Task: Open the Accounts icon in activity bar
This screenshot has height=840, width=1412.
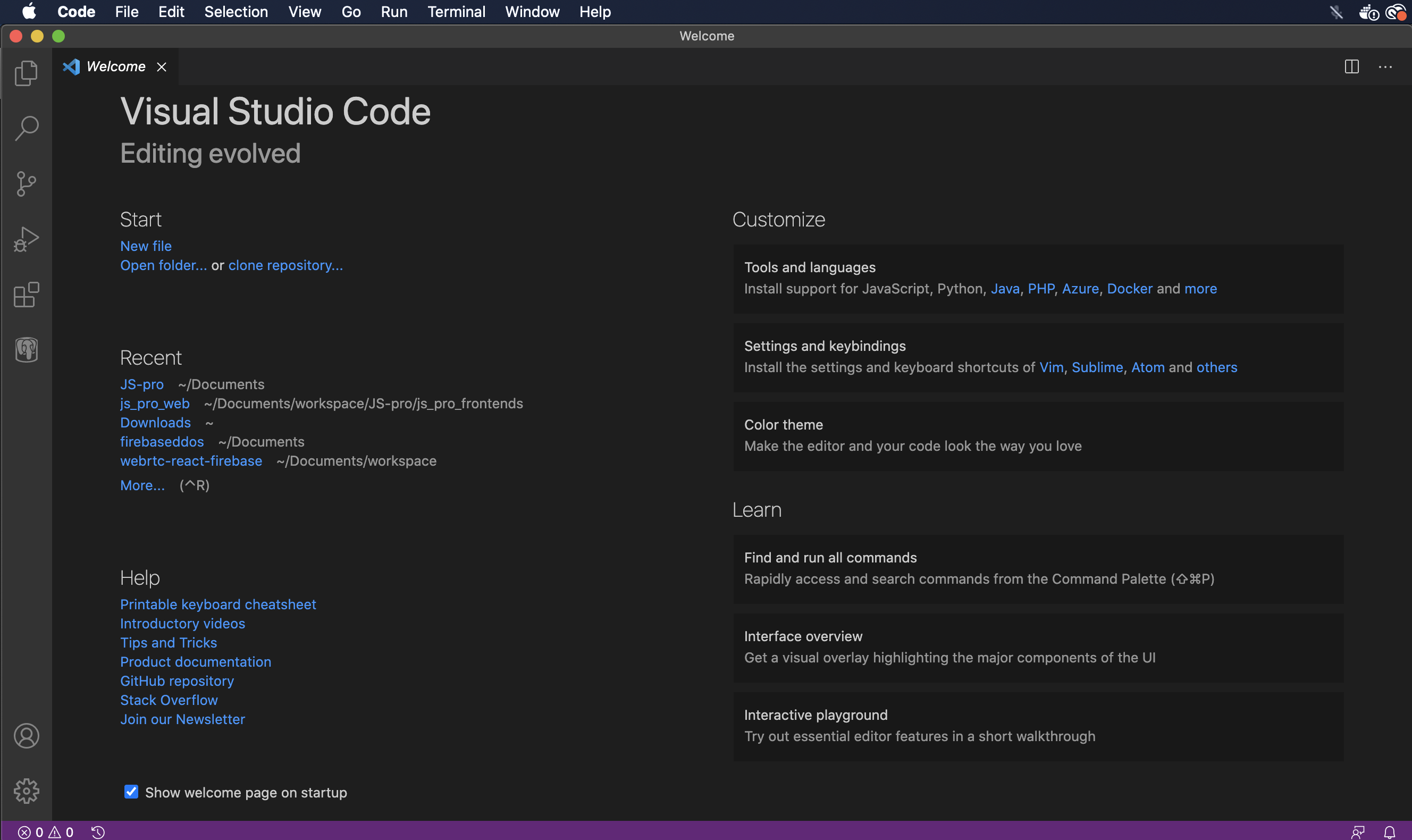Action: point(26,736)
